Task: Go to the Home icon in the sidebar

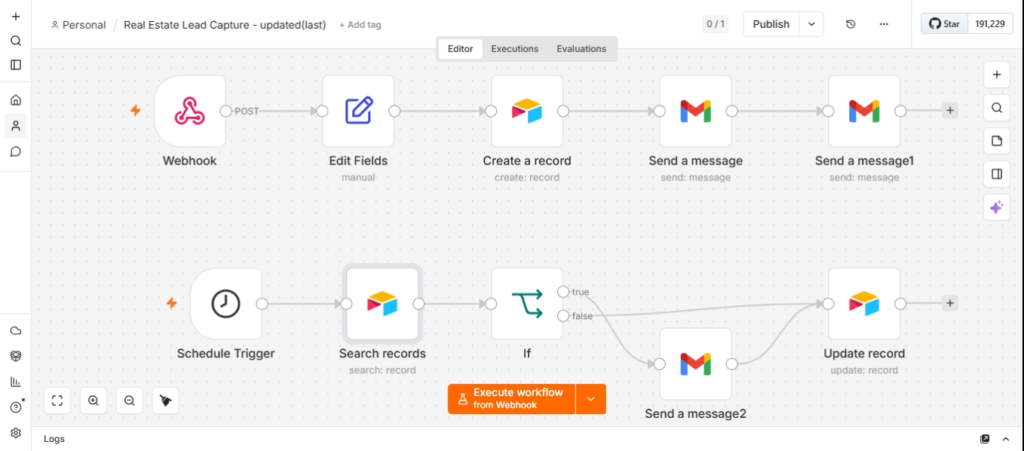Action: point(16,100)
